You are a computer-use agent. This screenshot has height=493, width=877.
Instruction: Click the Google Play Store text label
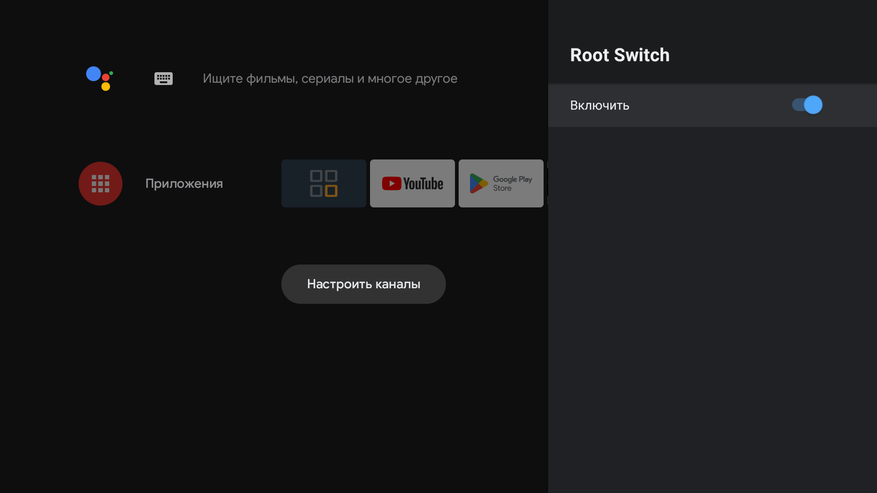tap(512, 184)
